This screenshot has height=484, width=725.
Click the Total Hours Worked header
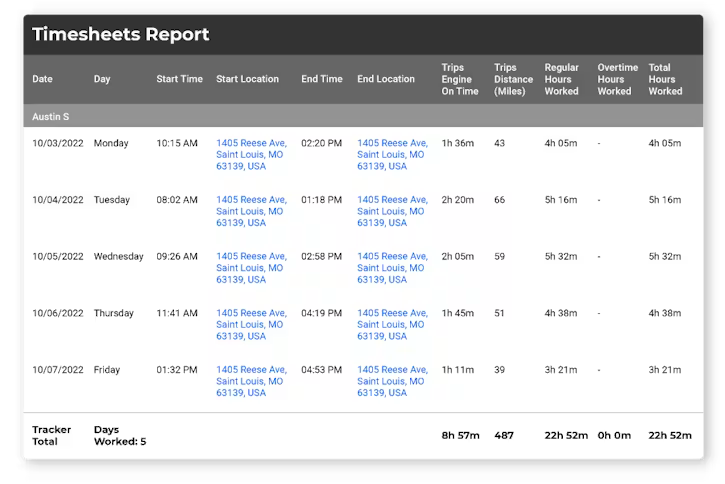click(665, 79)
